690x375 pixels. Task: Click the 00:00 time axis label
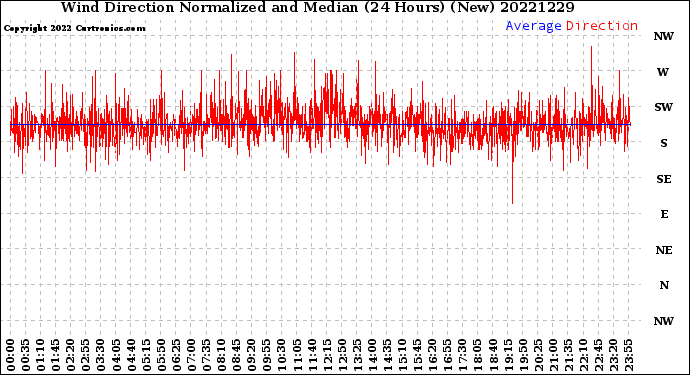[11, 355]
